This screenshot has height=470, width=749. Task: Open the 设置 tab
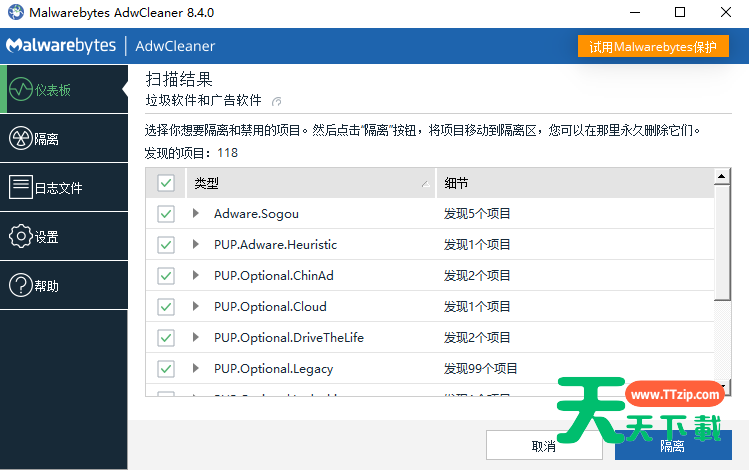(x=64, y=236)
